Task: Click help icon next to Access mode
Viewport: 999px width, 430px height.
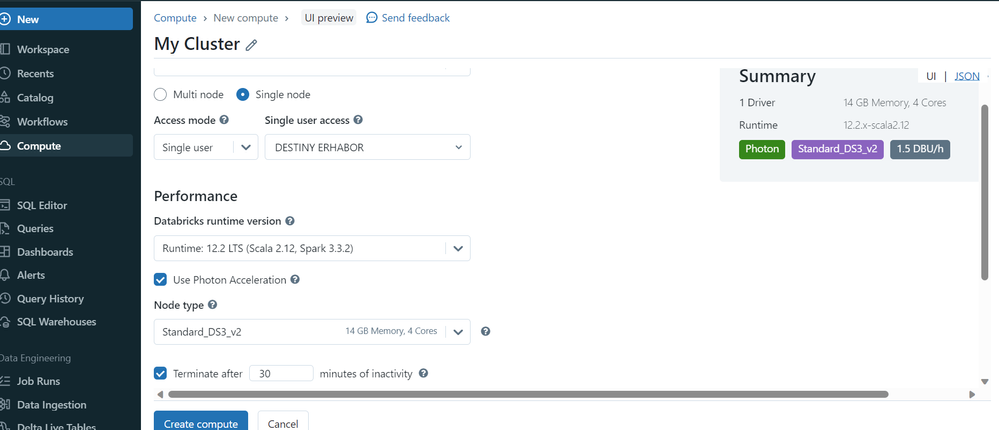Action: click(x=224, y=119)
